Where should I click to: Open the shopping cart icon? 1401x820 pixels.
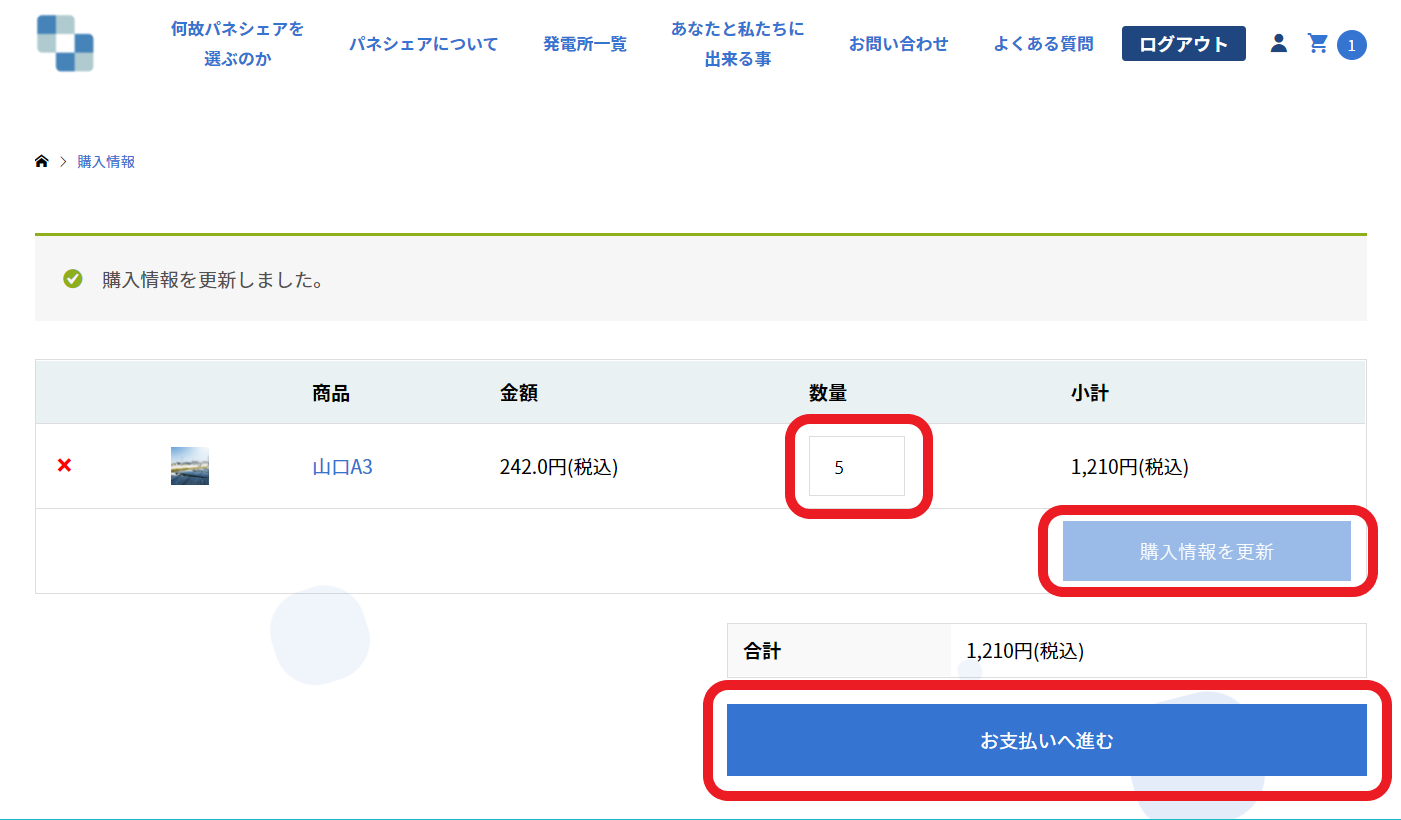click(1318, 43)
